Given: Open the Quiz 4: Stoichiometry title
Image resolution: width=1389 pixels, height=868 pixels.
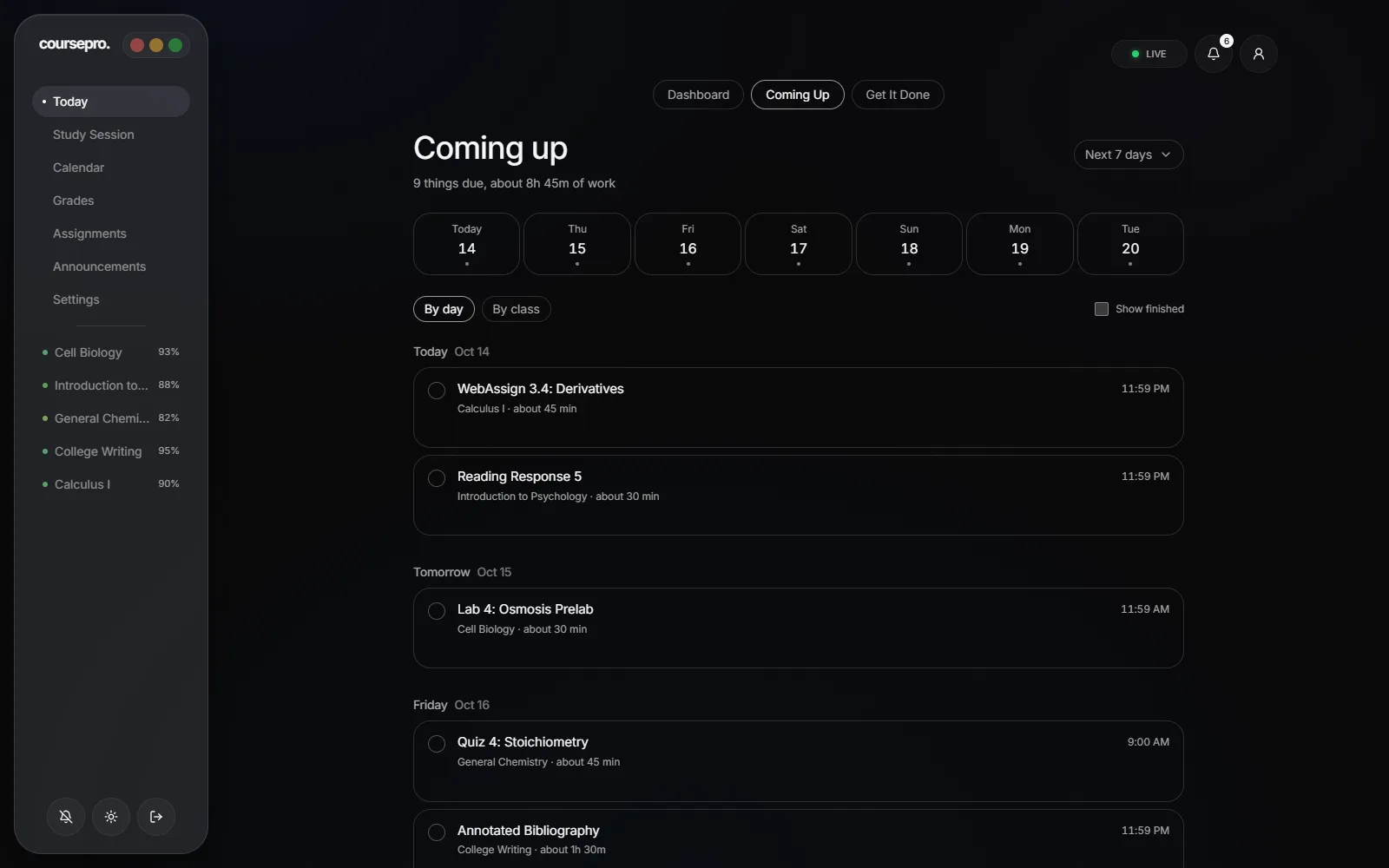Looking at the screenshot, I should tap(523, 742).
